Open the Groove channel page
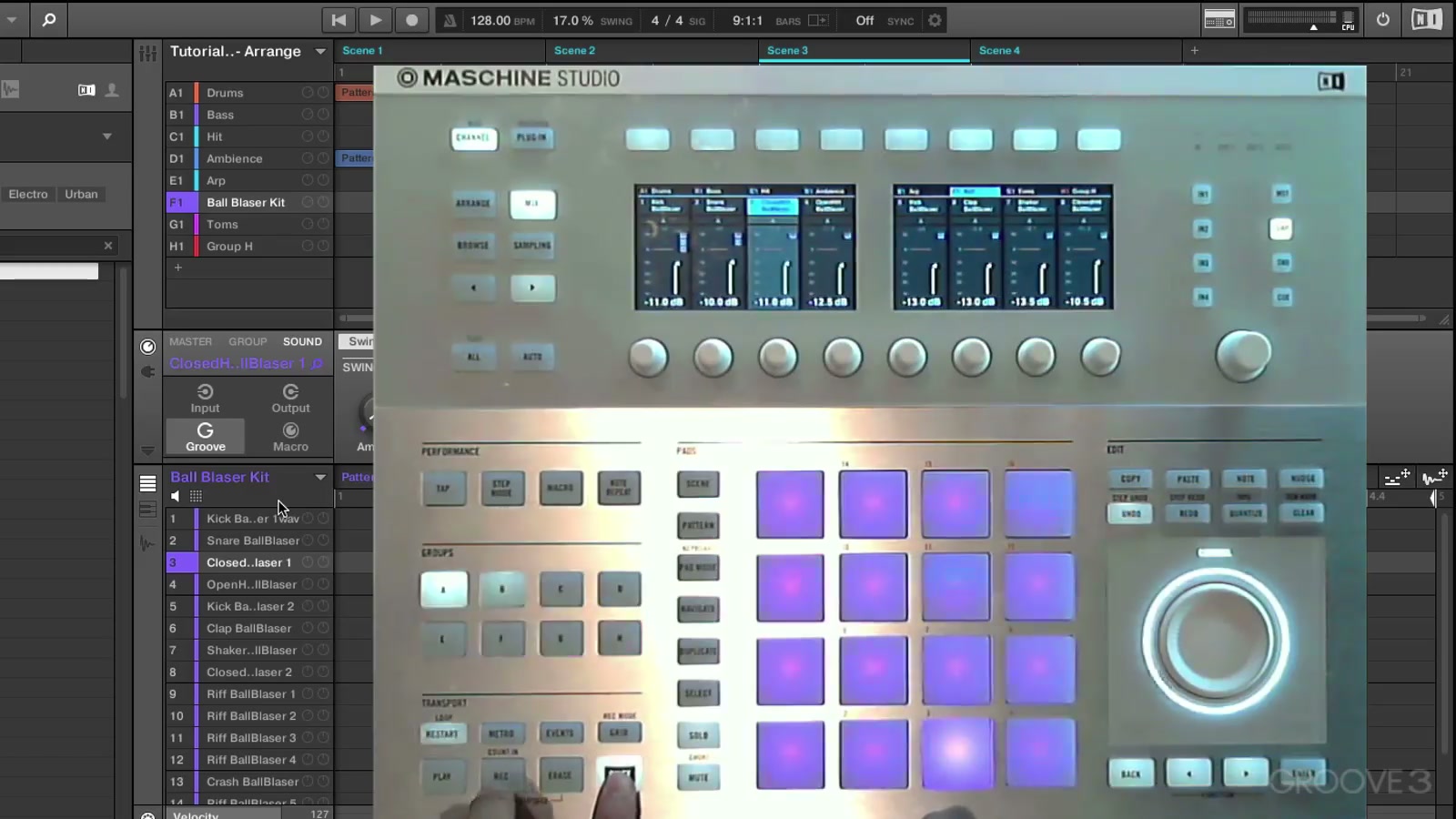This screenshot has width=1456, height=819. [206, 437]
